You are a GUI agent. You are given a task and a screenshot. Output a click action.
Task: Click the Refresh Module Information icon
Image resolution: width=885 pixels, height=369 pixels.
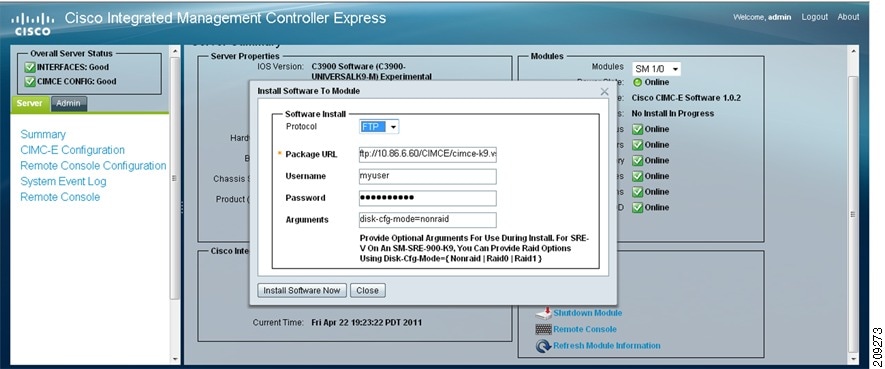coord(543,346)
